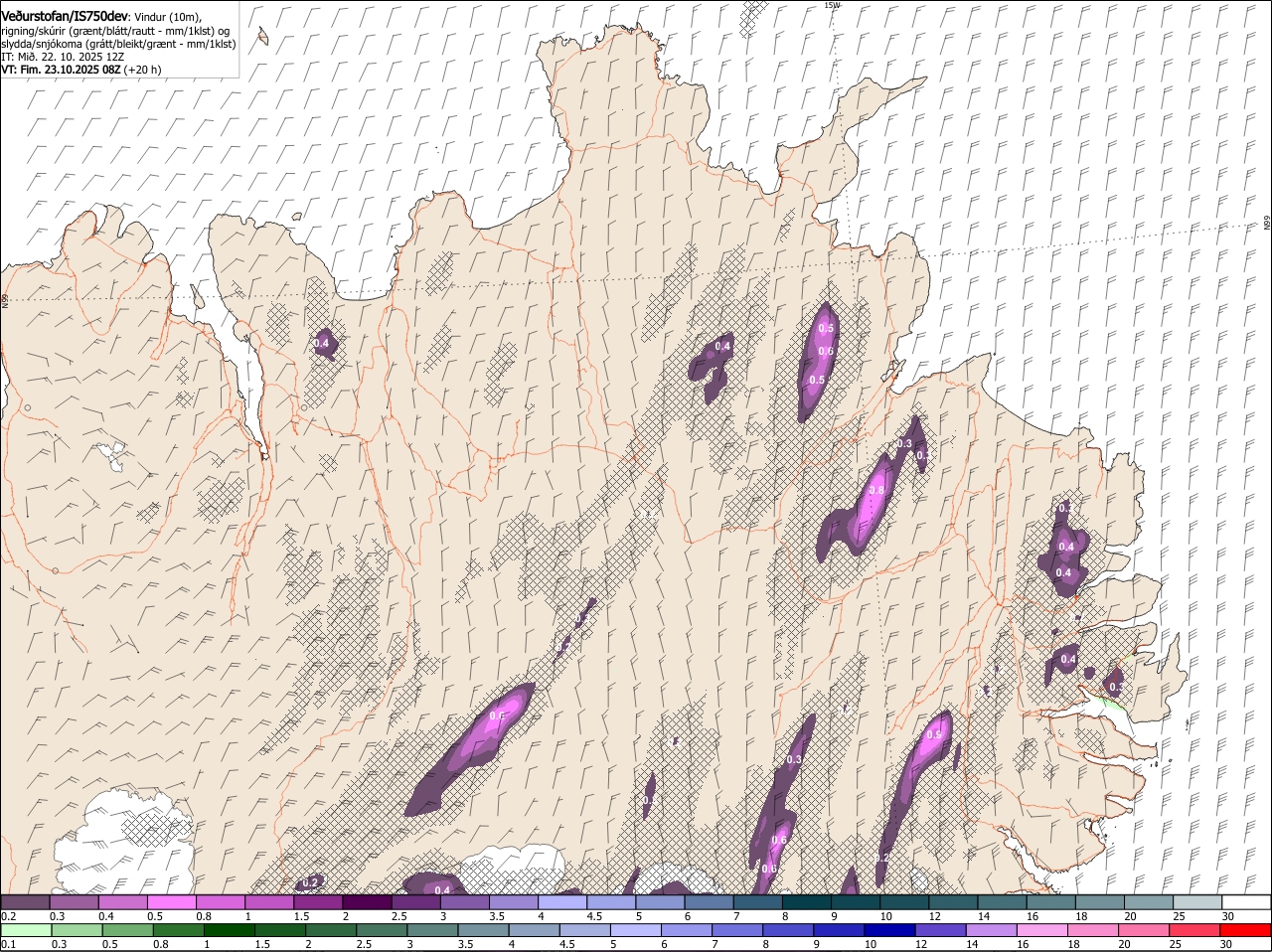Viewport: 1272px width, 952px height.
Task: Pick the green-row swatch between 0.8 and 1
Action: pyautogui.click(x=179, y=931)
